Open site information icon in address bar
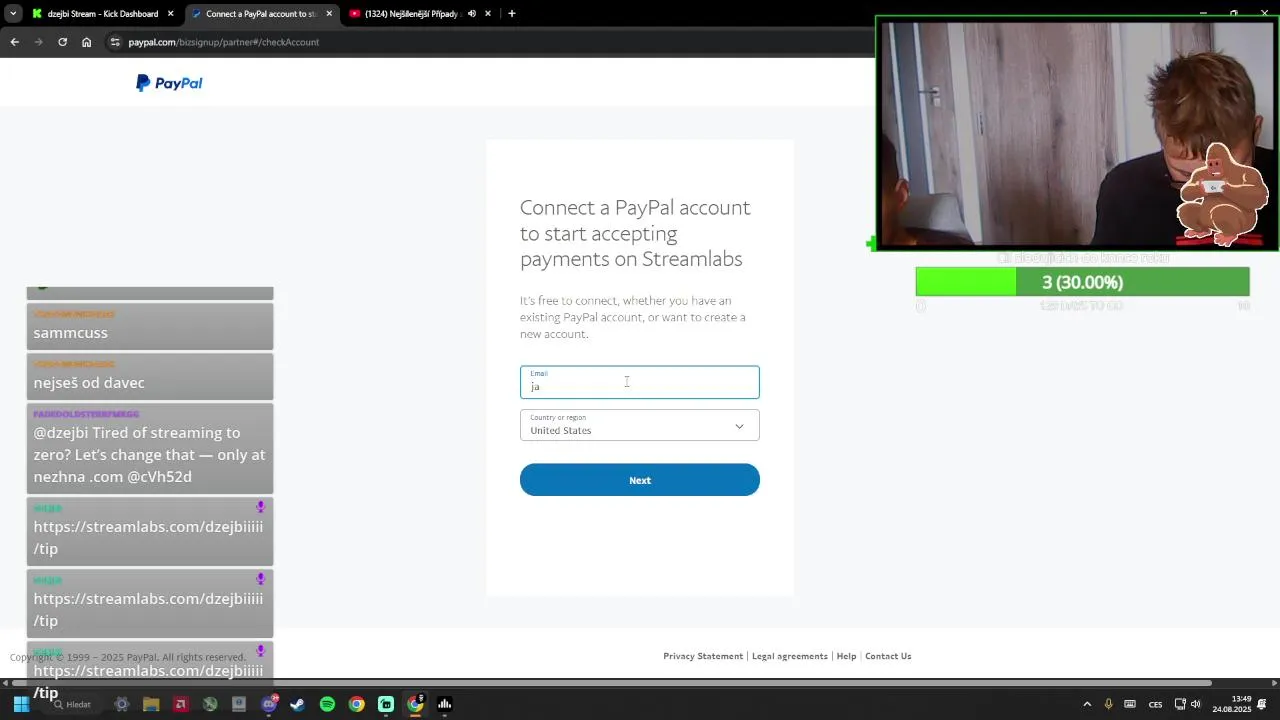Viewport: 1280px width, 720px height. 115,42
